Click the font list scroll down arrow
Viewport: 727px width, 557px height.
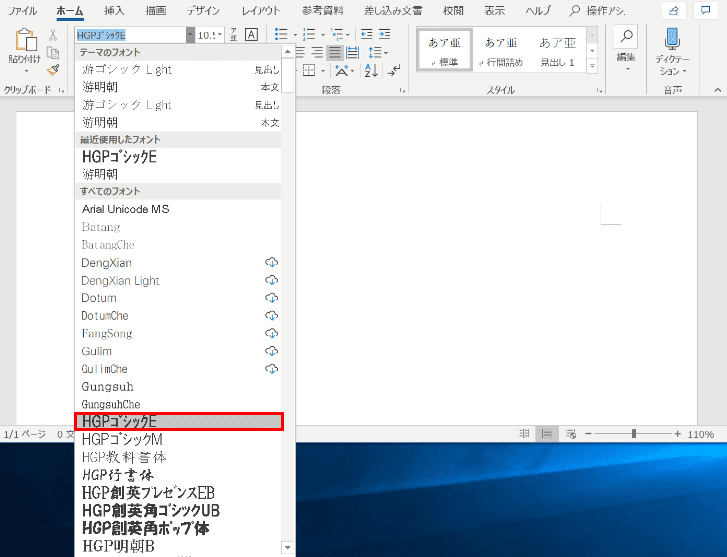click(287, 548)
